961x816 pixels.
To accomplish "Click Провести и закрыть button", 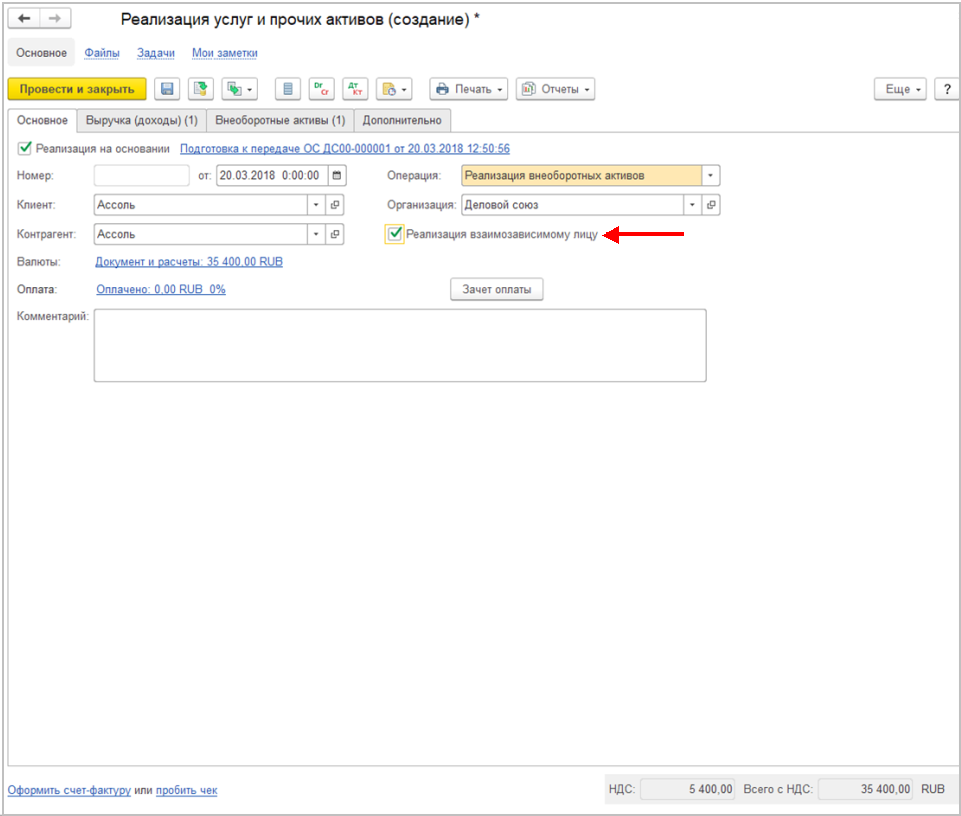I will [x=77, y=89].
